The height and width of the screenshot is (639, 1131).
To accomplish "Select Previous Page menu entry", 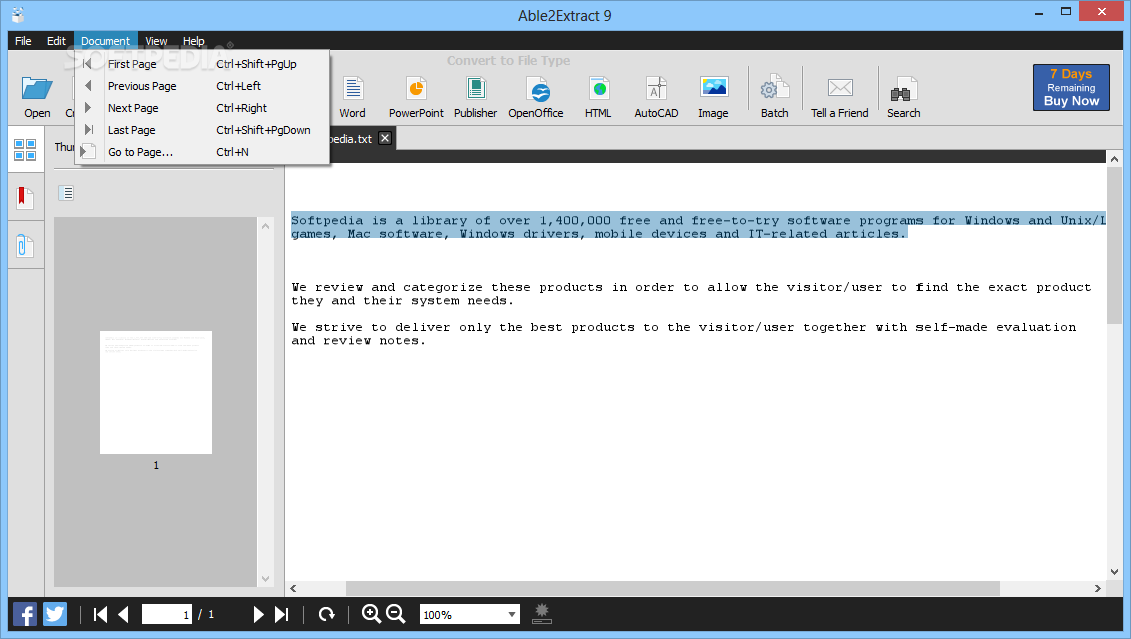I will click(x=203, y=86).
